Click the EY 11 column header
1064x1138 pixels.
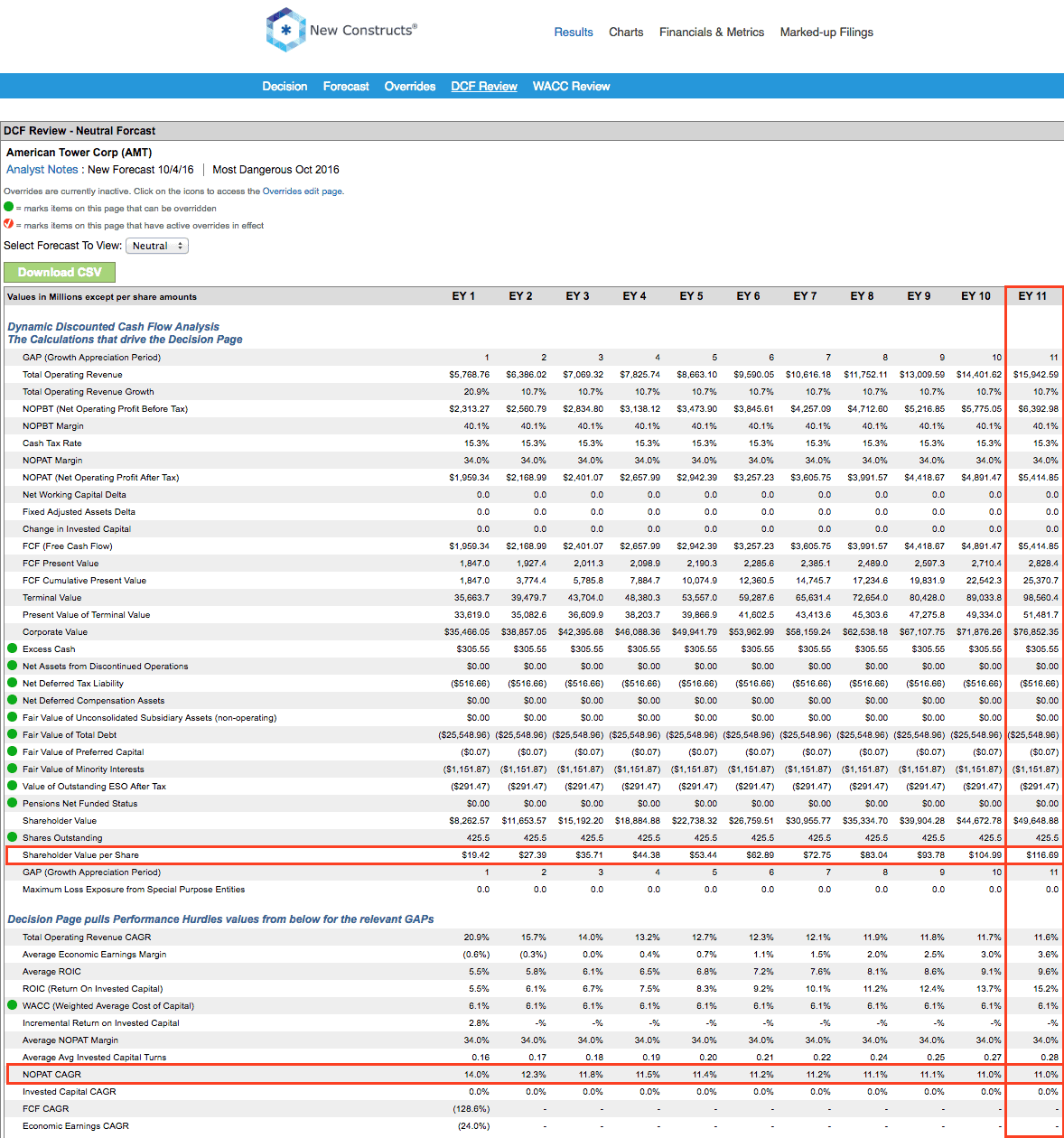coord(1032,296)
